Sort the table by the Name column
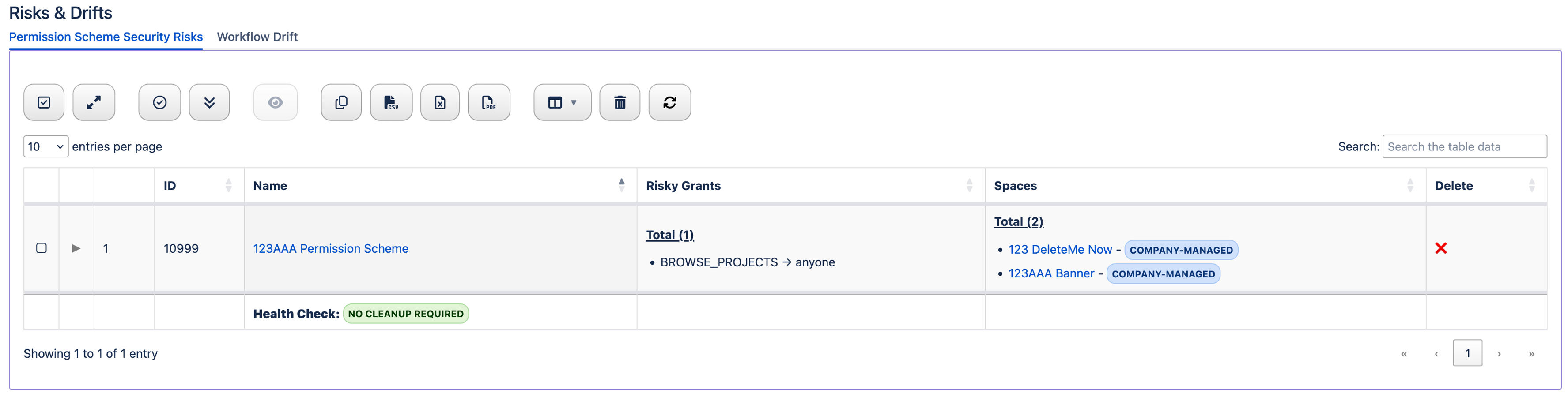 pyautogui.click(x=271, y=185)
